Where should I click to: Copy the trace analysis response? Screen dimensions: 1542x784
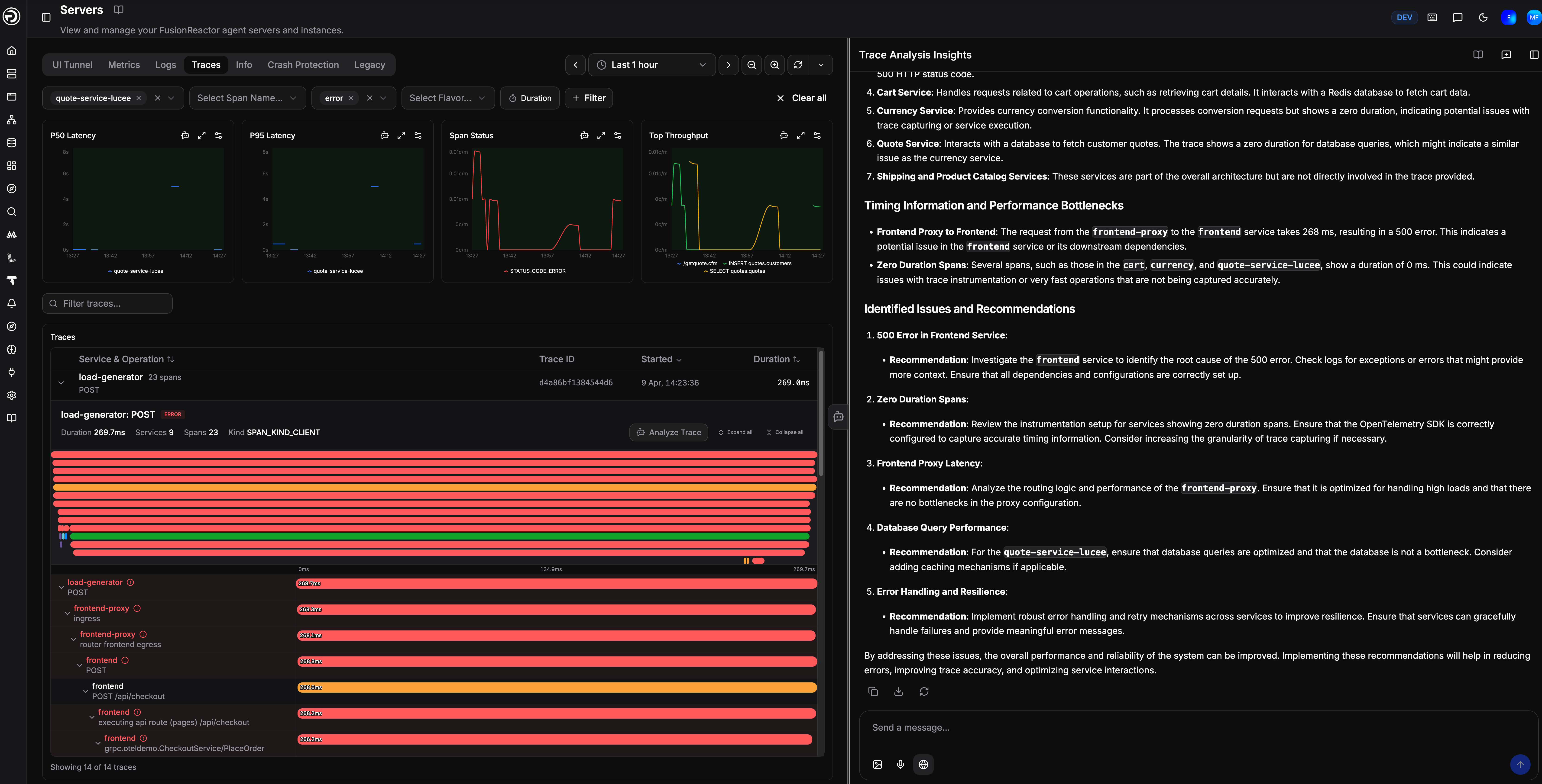pyautogui.click(x=873, y=691)
